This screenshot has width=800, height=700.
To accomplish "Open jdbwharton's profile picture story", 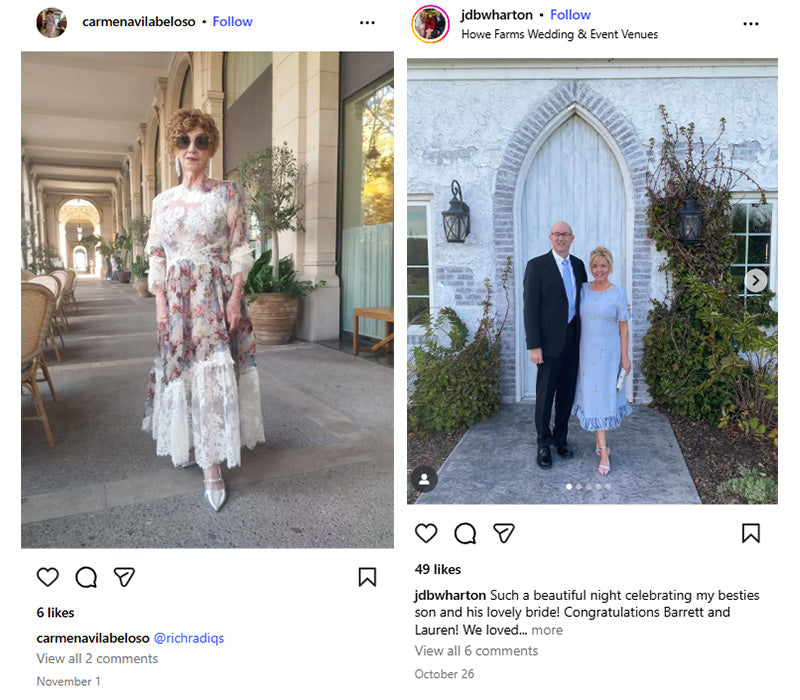I will (x=430, y=23).
